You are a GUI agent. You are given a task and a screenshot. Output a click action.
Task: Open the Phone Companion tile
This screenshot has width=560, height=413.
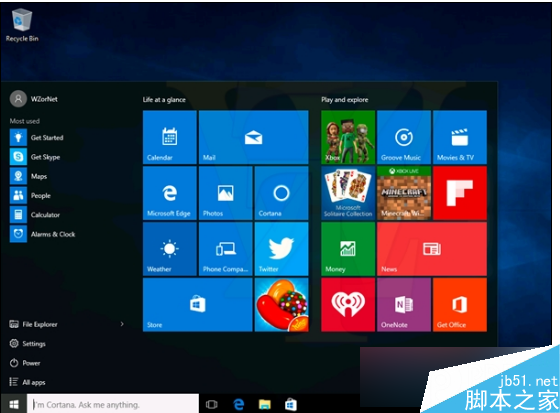click(225, 249)
